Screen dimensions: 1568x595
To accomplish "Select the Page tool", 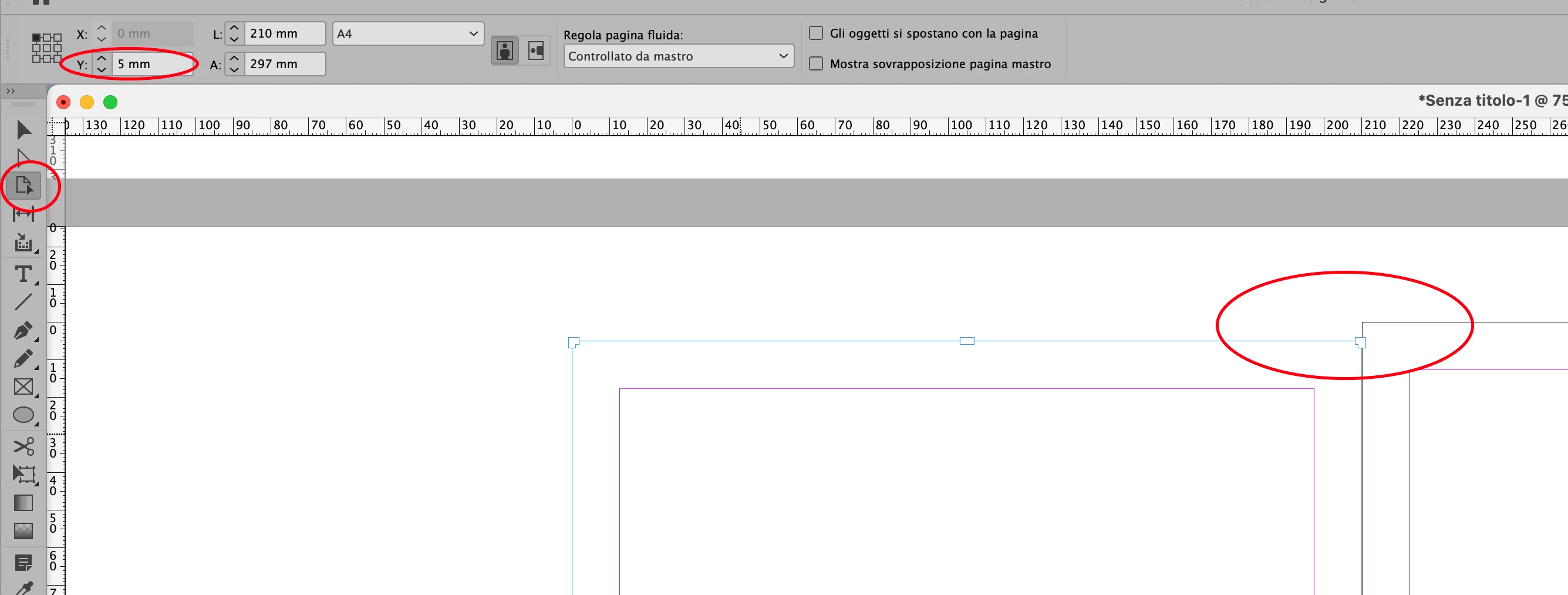I will (x=23, y=185).
